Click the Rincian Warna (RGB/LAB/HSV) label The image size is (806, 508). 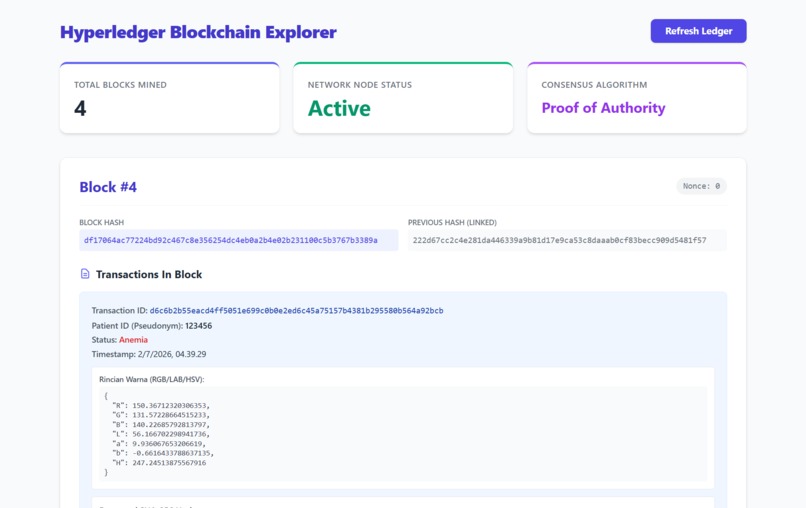pyautogui.click(x=152, y=379)
